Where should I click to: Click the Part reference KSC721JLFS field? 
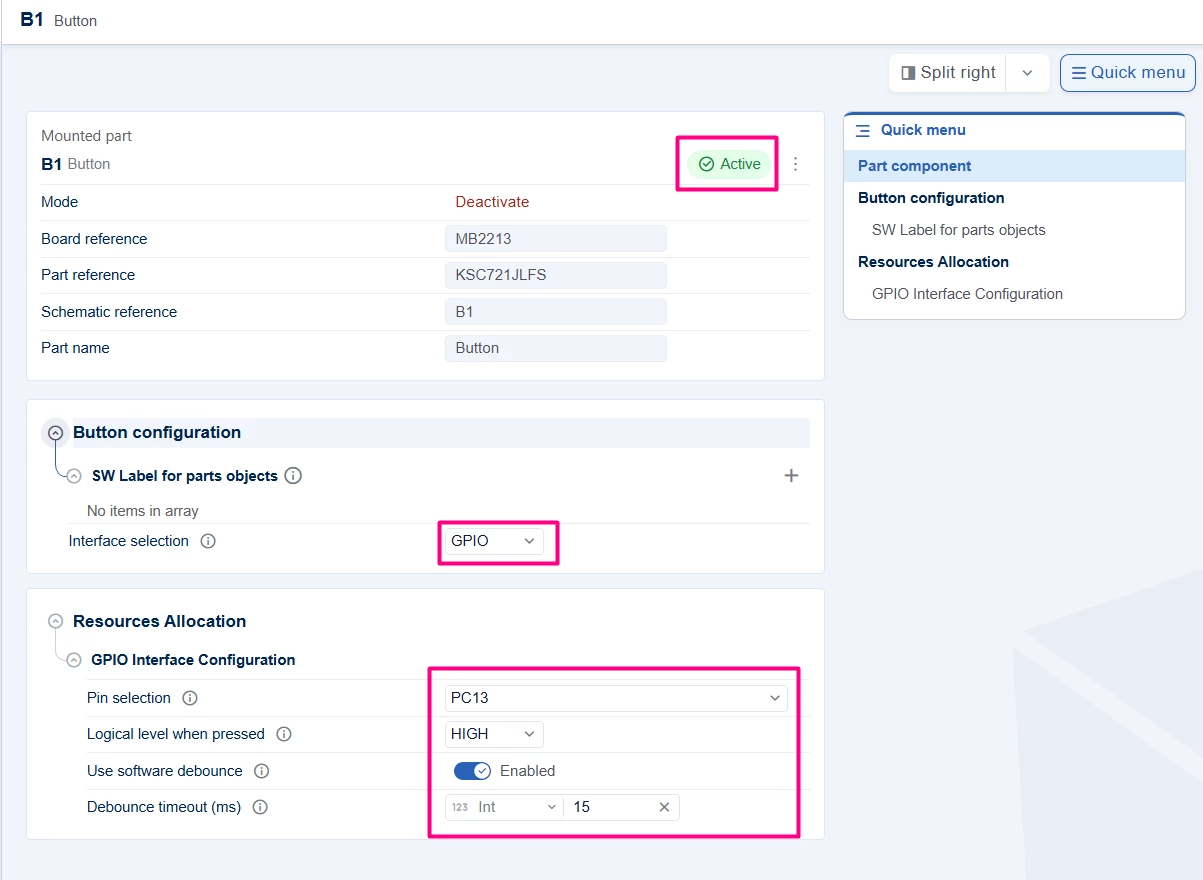556,275
